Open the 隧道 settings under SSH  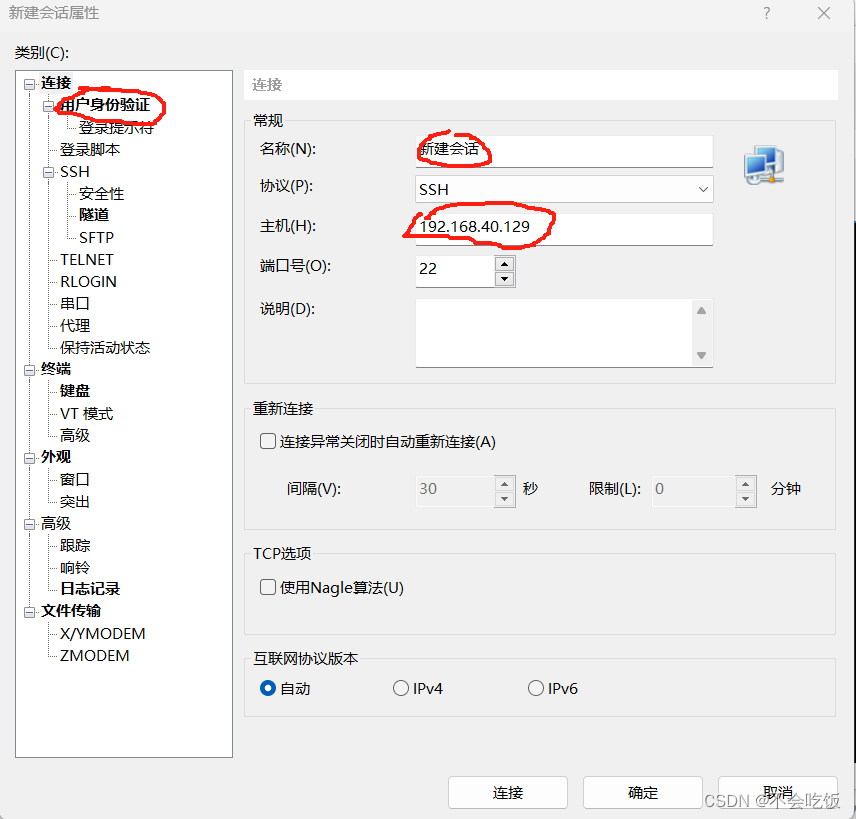93,214
